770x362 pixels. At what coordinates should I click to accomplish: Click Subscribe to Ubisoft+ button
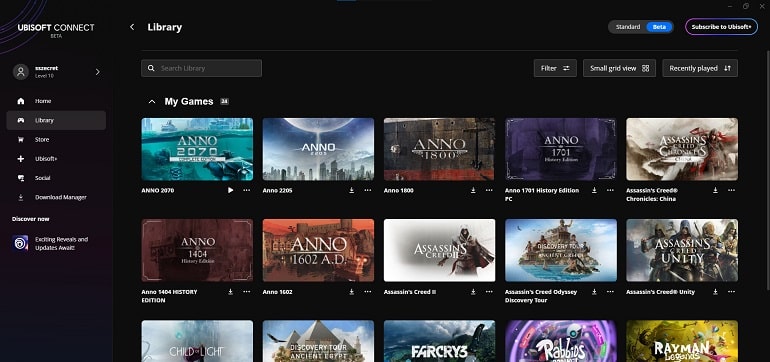721,27
